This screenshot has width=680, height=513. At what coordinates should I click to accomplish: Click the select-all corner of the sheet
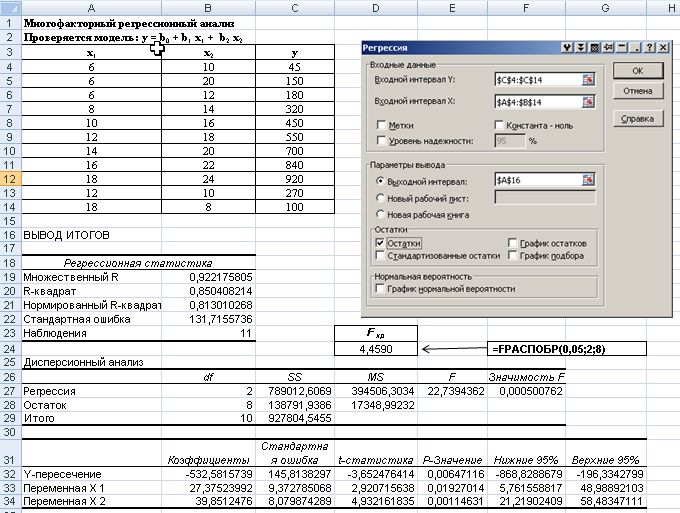pyautogui.click(x=10, y=7)
